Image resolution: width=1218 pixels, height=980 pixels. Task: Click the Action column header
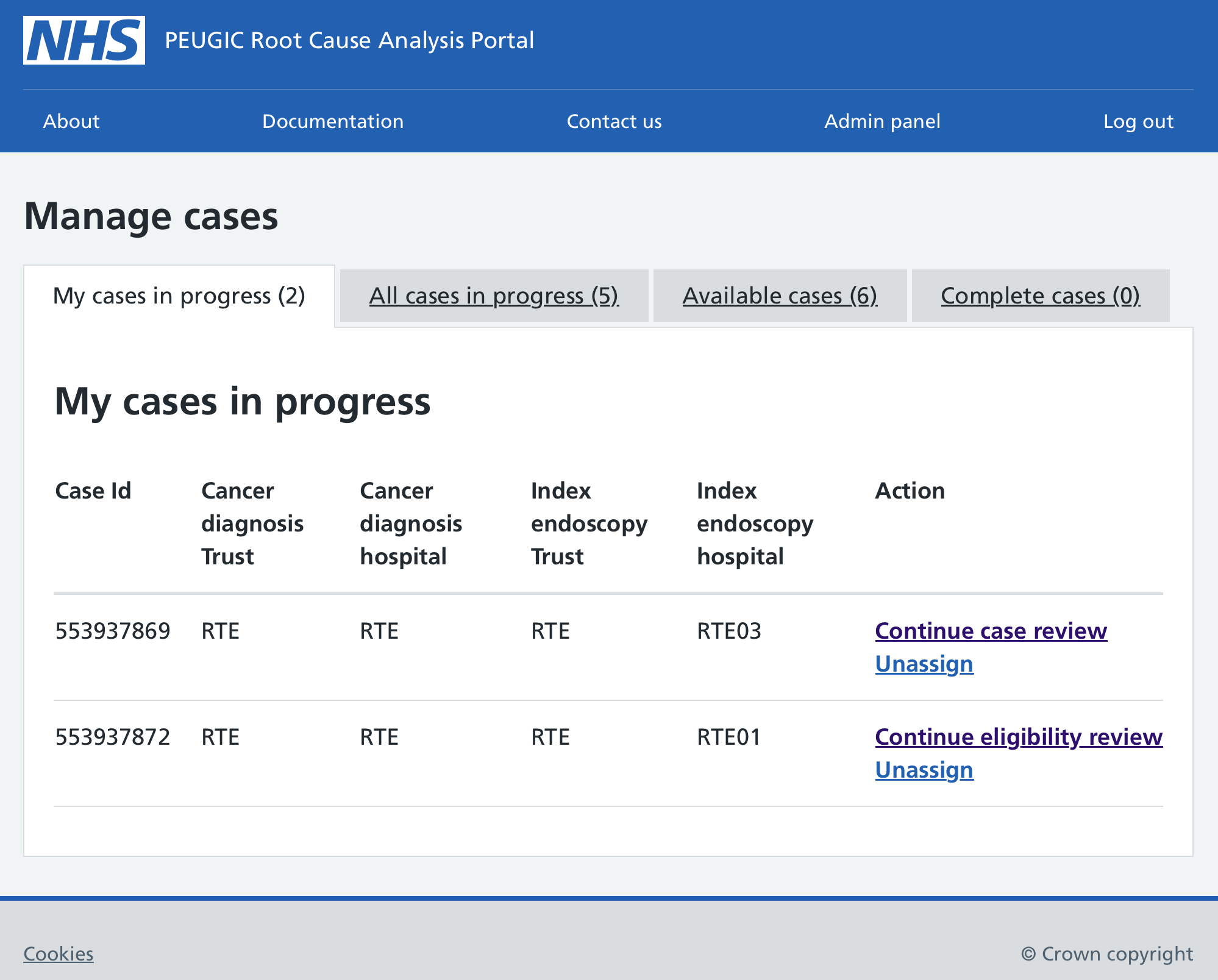(910, 491)
